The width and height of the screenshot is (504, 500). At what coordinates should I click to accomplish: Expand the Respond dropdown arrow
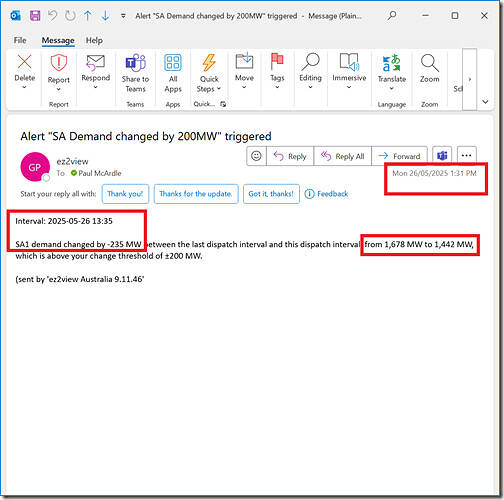(x=95, y=87)
